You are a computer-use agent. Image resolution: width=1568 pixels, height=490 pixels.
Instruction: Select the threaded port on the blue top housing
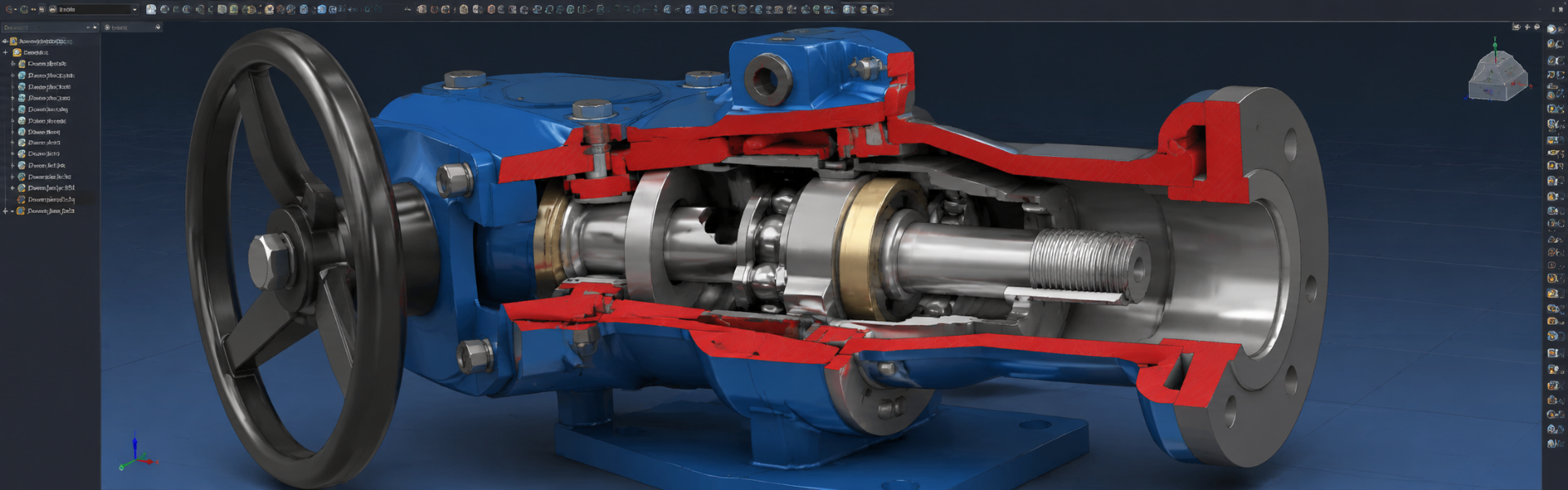768,79
